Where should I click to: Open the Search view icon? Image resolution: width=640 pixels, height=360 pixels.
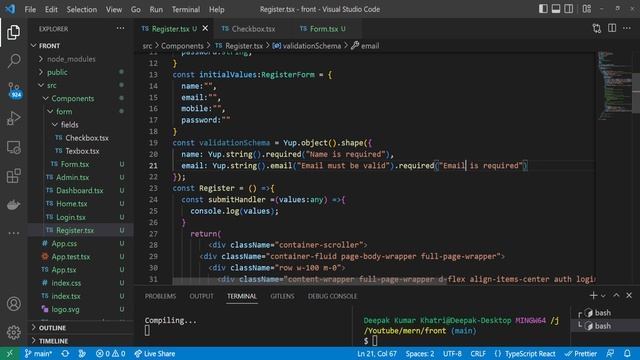click(13, 61)
